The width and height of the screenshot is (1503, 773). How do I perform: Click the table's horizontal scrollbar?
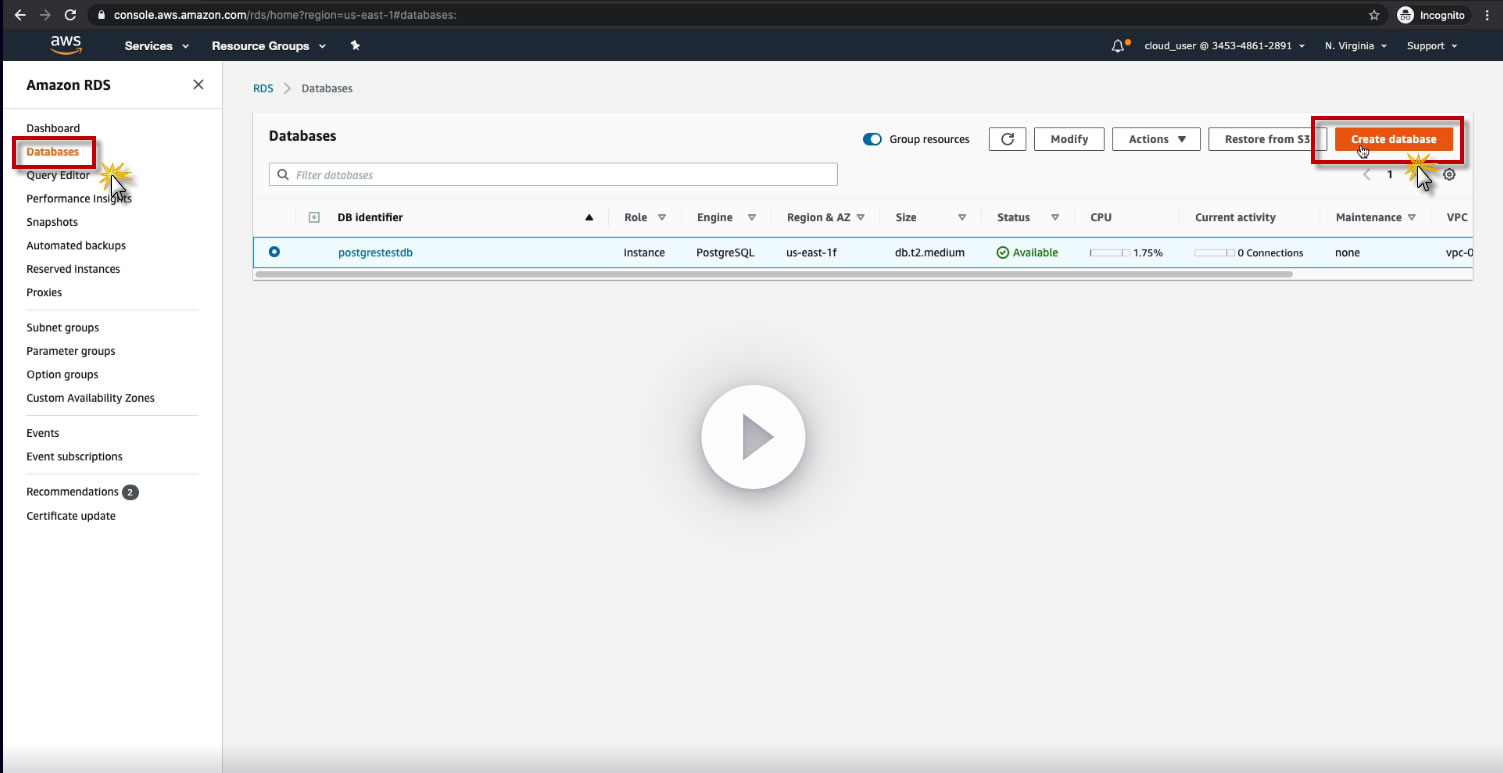pos(774,274)
